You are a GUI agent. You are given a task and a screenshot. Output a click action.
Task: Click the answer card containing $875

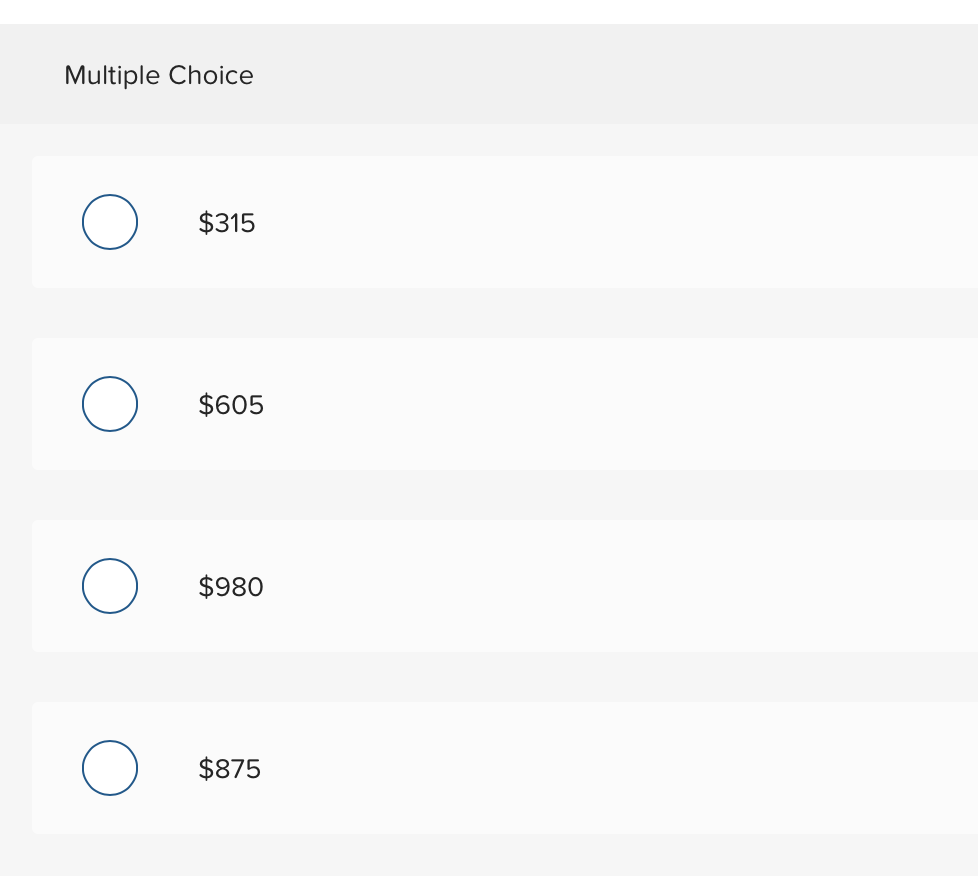point(600,768)
